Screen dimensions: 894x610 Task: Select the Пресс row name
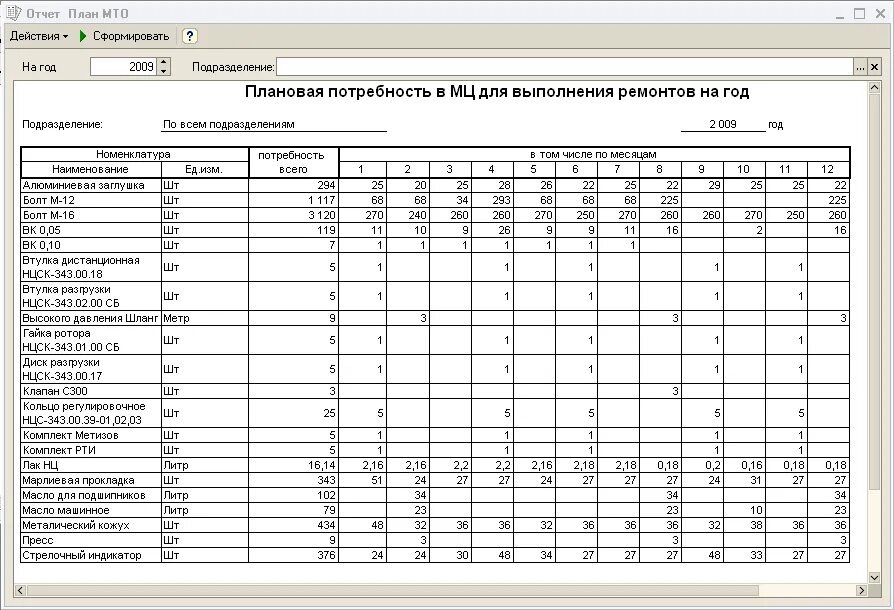91,540
